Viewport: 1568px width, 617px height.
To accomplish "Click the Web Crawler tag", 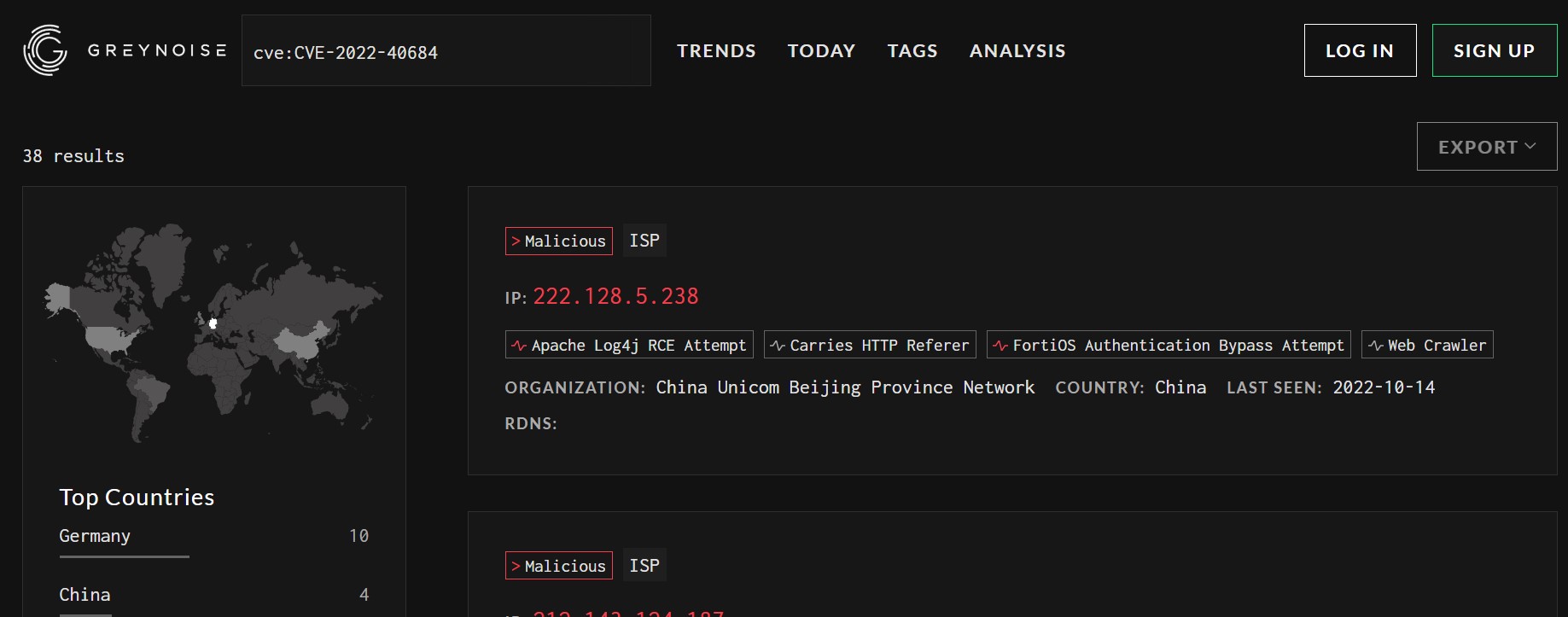I will point(1427,345).
